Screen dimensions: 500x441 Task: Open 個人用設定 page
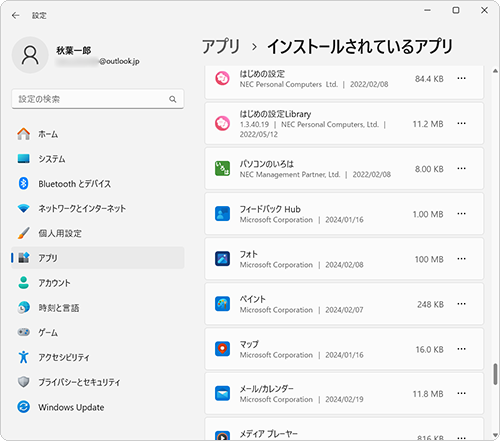[98, 233]
